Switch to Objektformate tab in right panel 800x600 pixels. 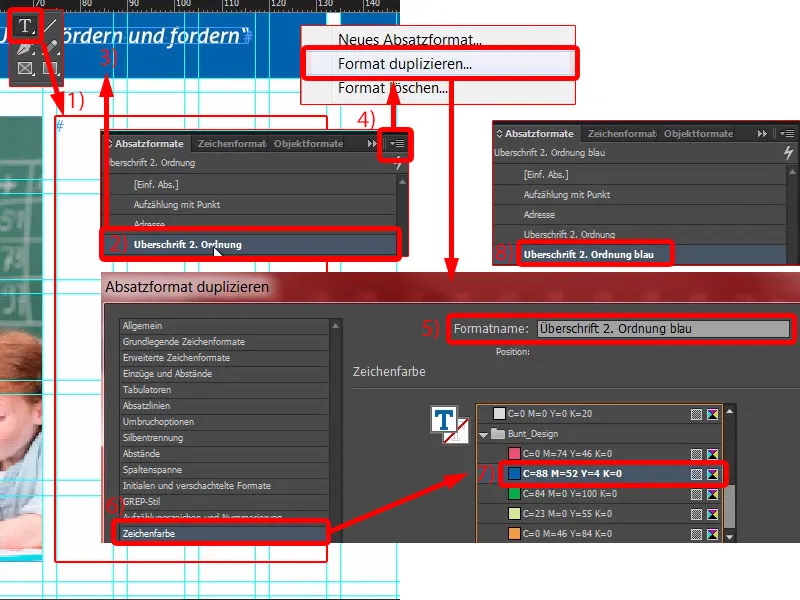coord(698,134)
